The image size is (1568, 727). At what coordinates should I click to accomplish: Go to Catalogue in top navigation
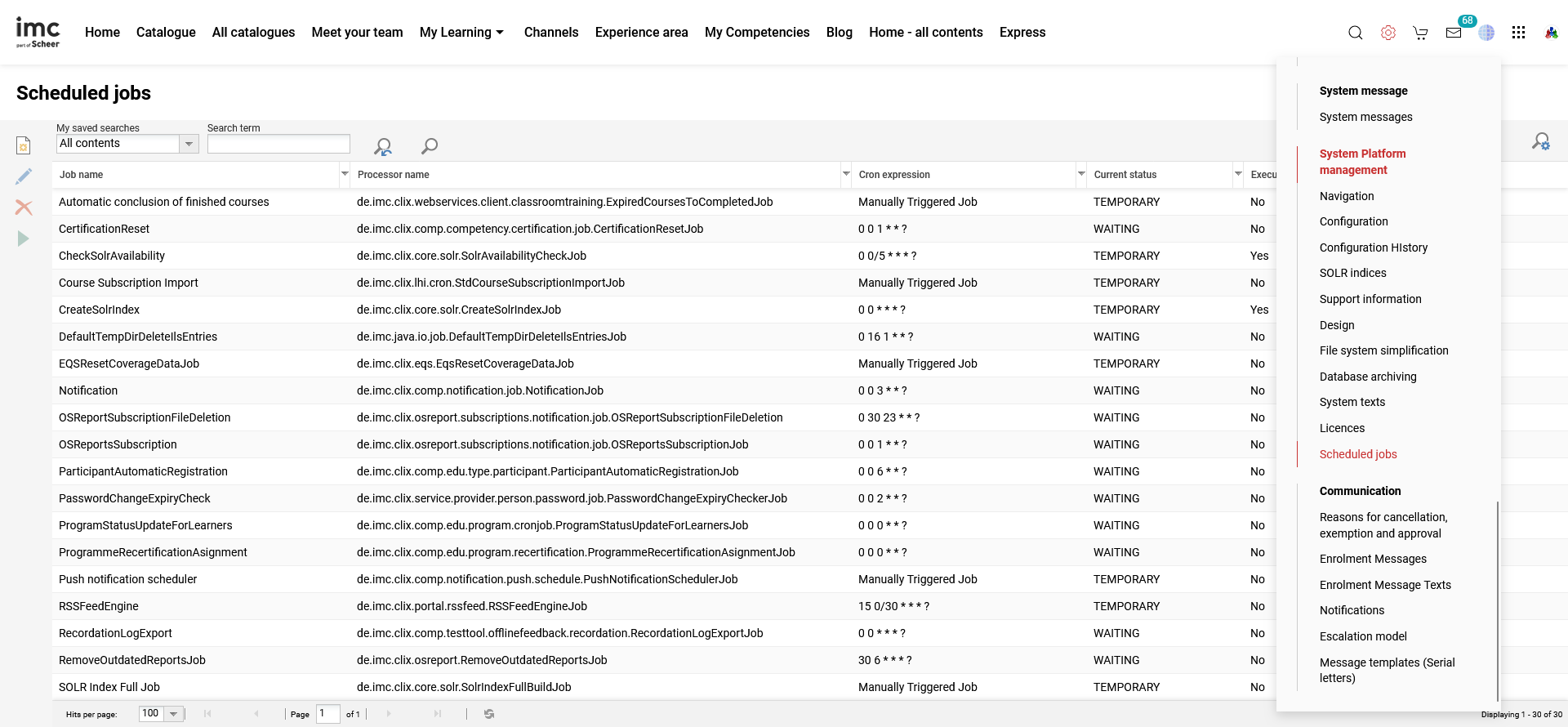[x=166, y=33]
